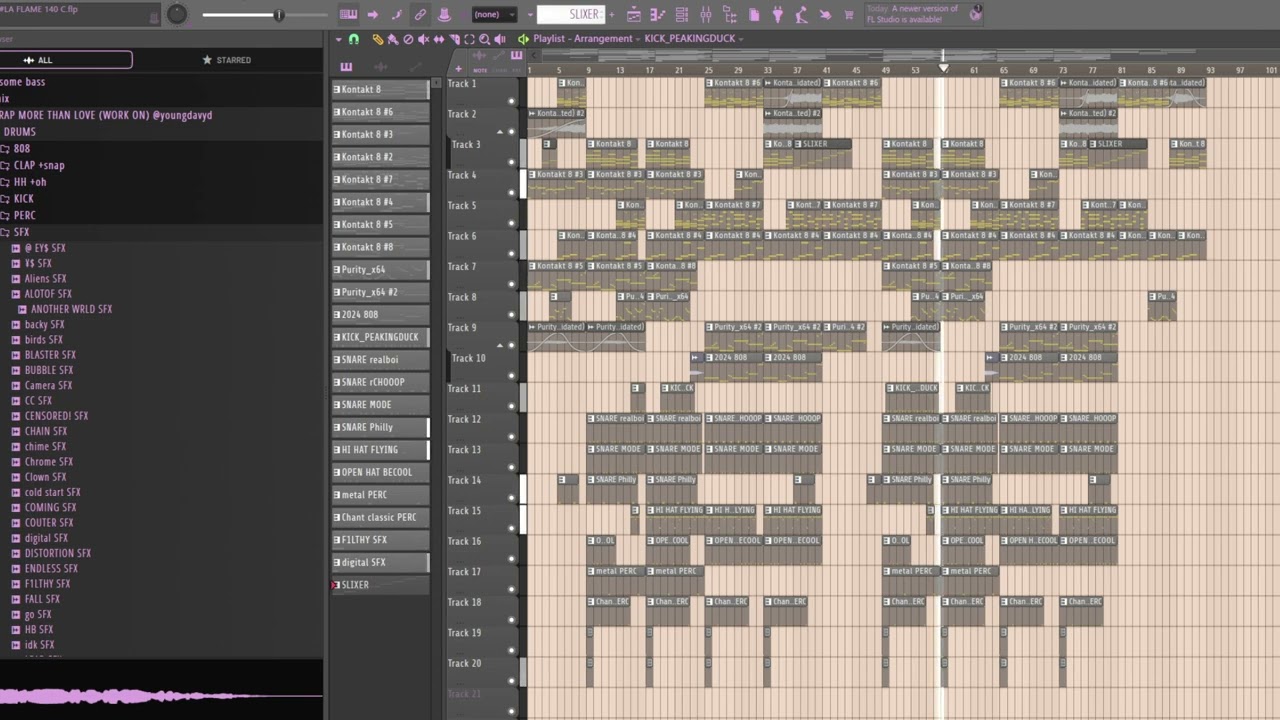Click the round knob beside top slider
The image size is (1280, 720).
pos(177,14)
